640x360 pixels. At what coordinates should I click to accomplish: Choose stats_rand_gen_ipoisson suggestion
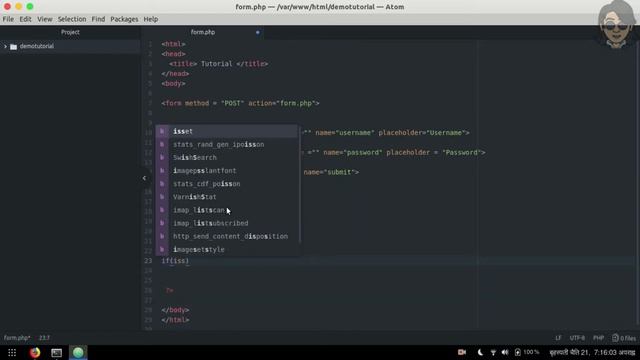click(227, 144)
